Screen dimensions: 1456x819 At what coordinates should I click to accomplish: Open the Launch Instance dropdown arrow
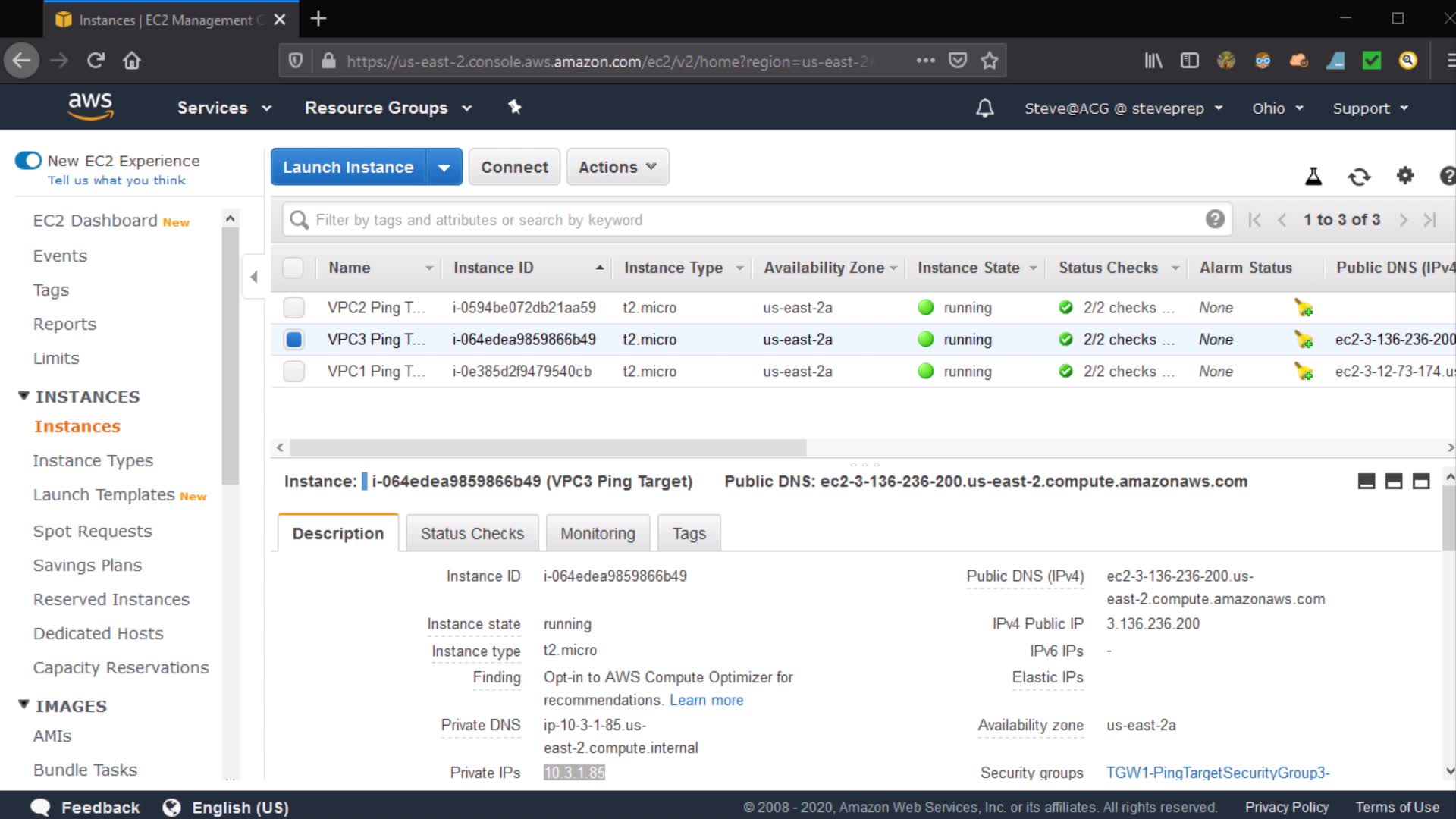444,168
